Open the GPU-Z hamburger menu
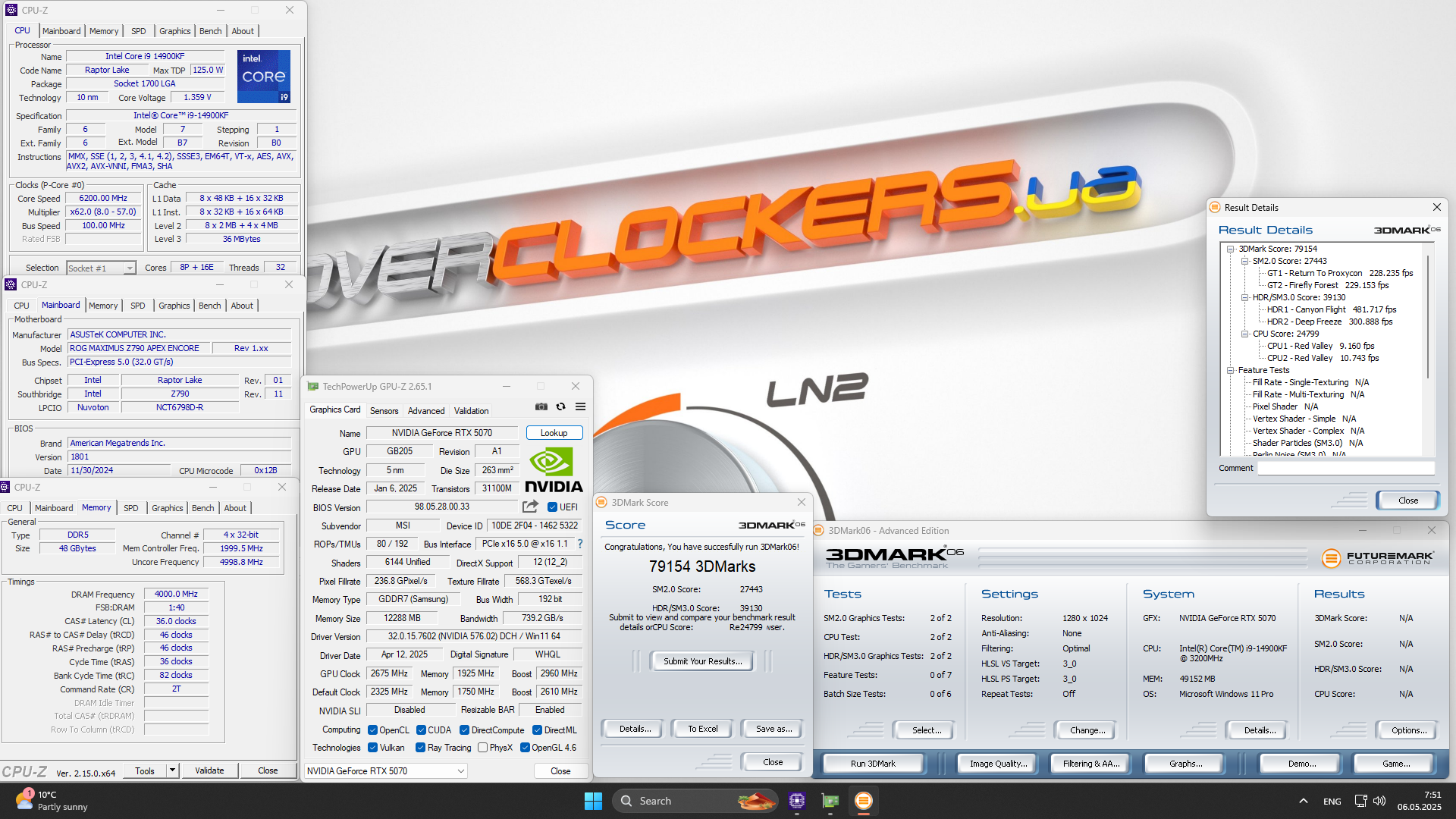 tap(580, 407)
